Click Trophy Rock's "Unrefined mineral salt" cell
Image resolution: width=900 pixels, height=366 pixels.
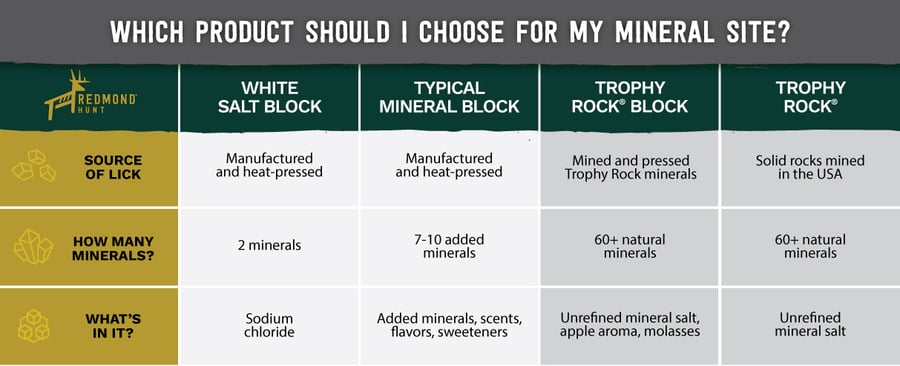tap(810, 326)
